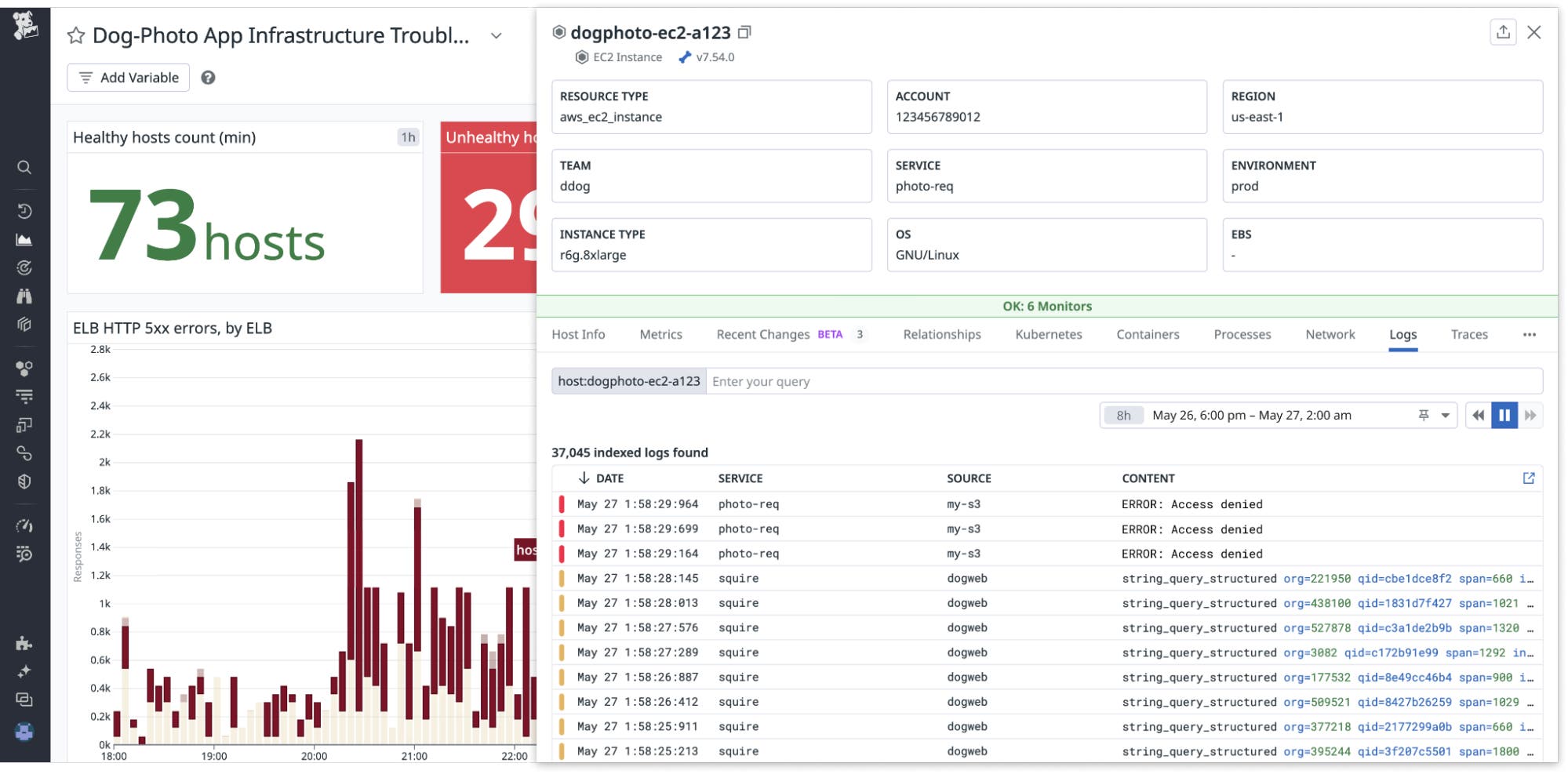Click the share/export icon in side panel
The width and height of the screenshot is (1568, 774).
coord(1502,32)
